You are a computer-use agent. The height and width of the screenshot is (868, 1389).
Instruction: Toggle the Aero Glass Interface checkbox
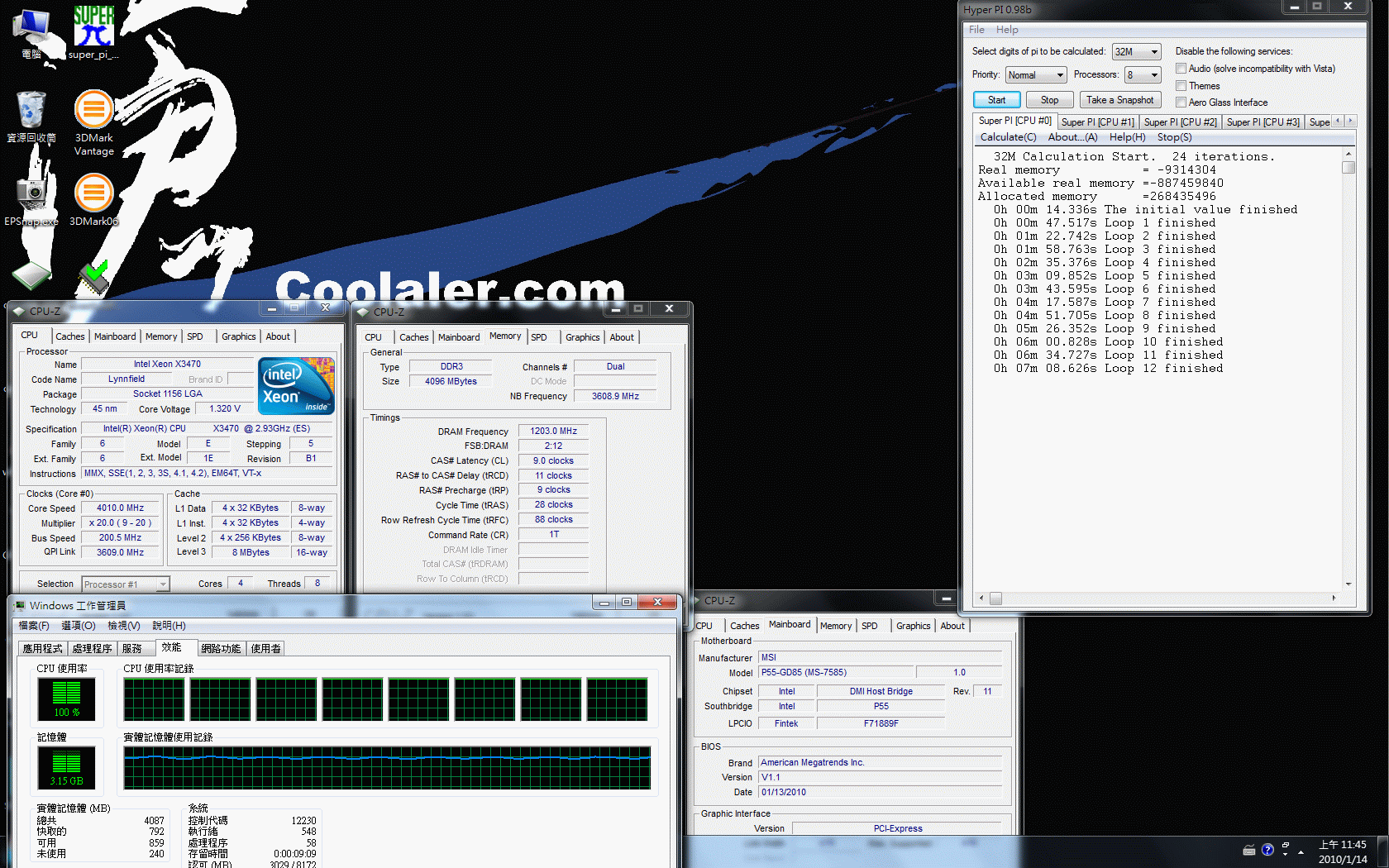click(x=1181, y=103)
